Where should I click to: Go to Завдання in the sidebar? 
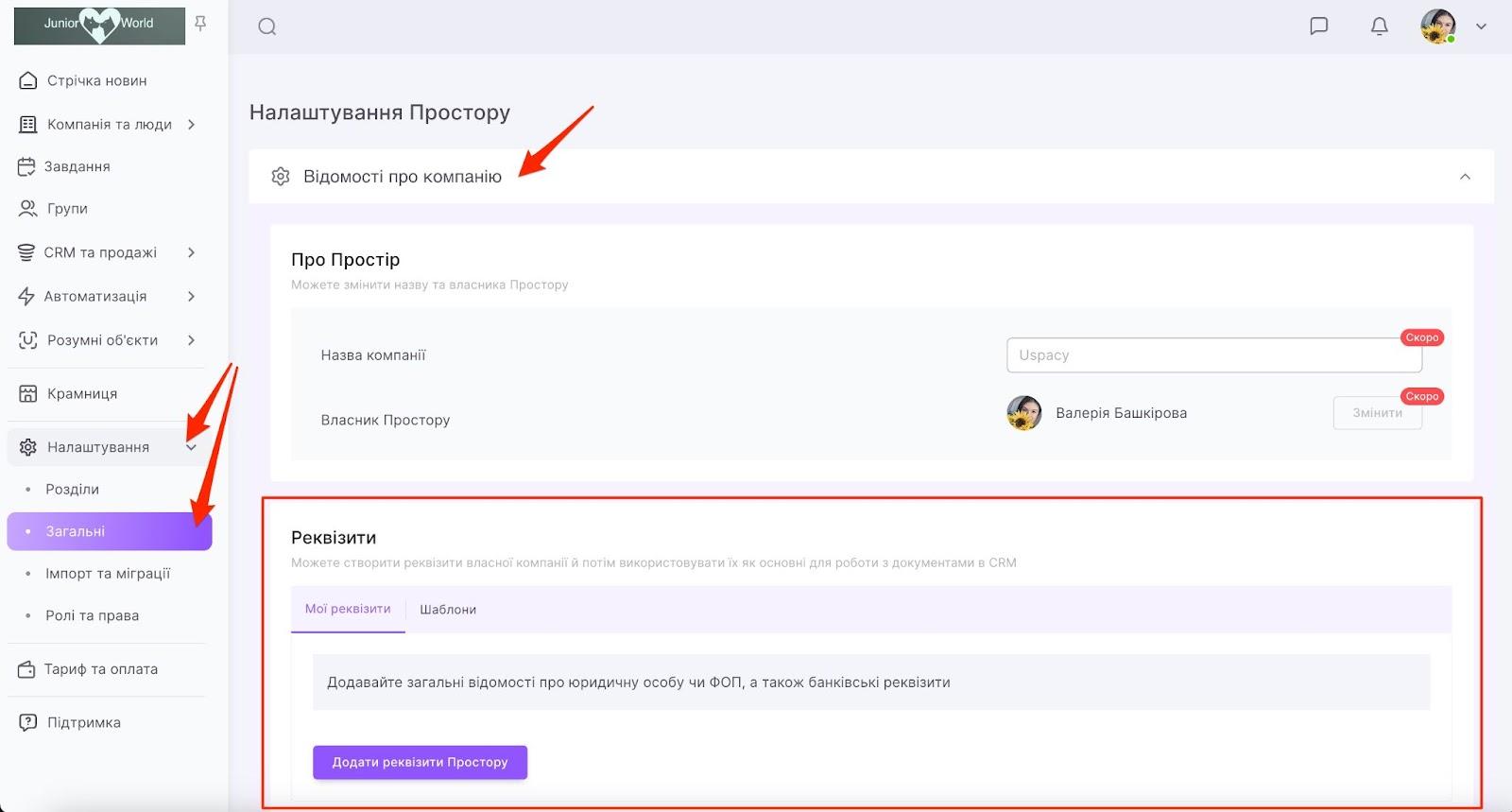click(x=77, y=166)
